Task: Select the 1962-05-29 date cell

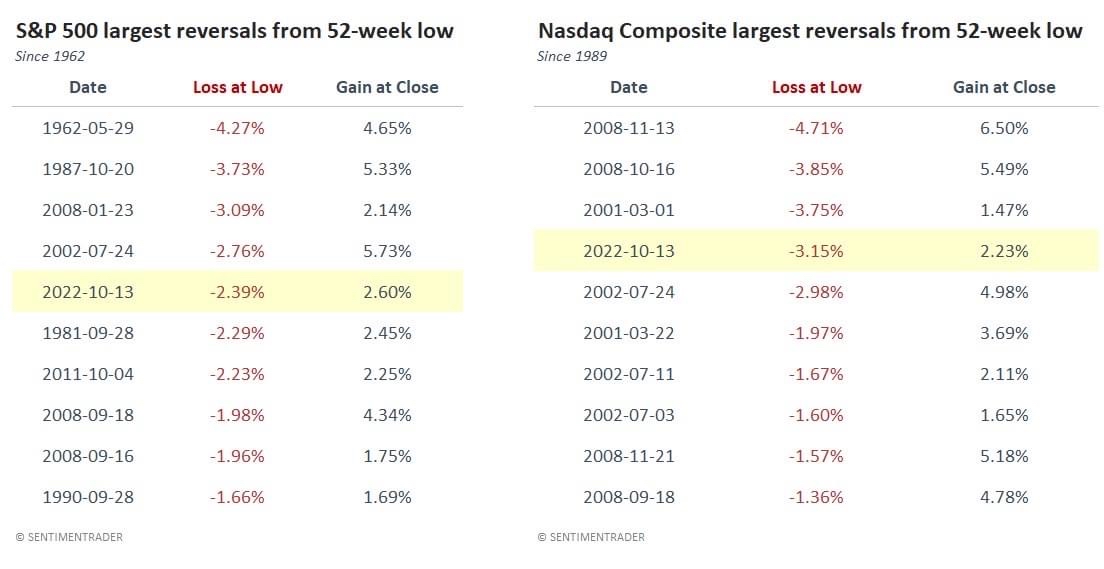Action: (88, 128)
